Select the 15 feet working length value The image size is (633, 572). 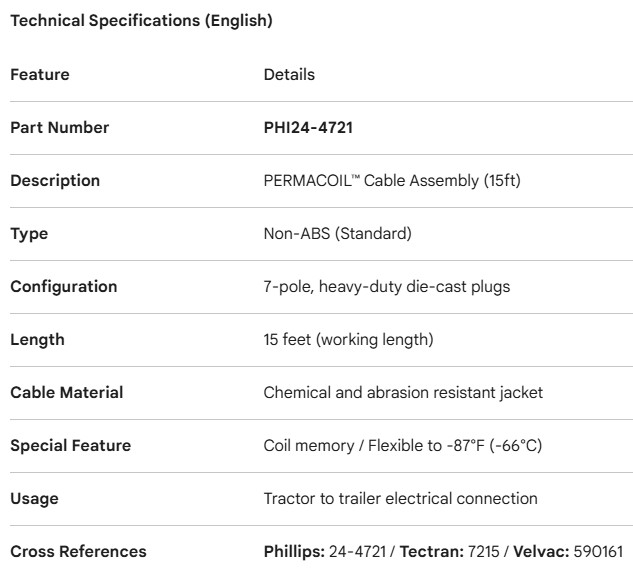(x=348, y=340)
